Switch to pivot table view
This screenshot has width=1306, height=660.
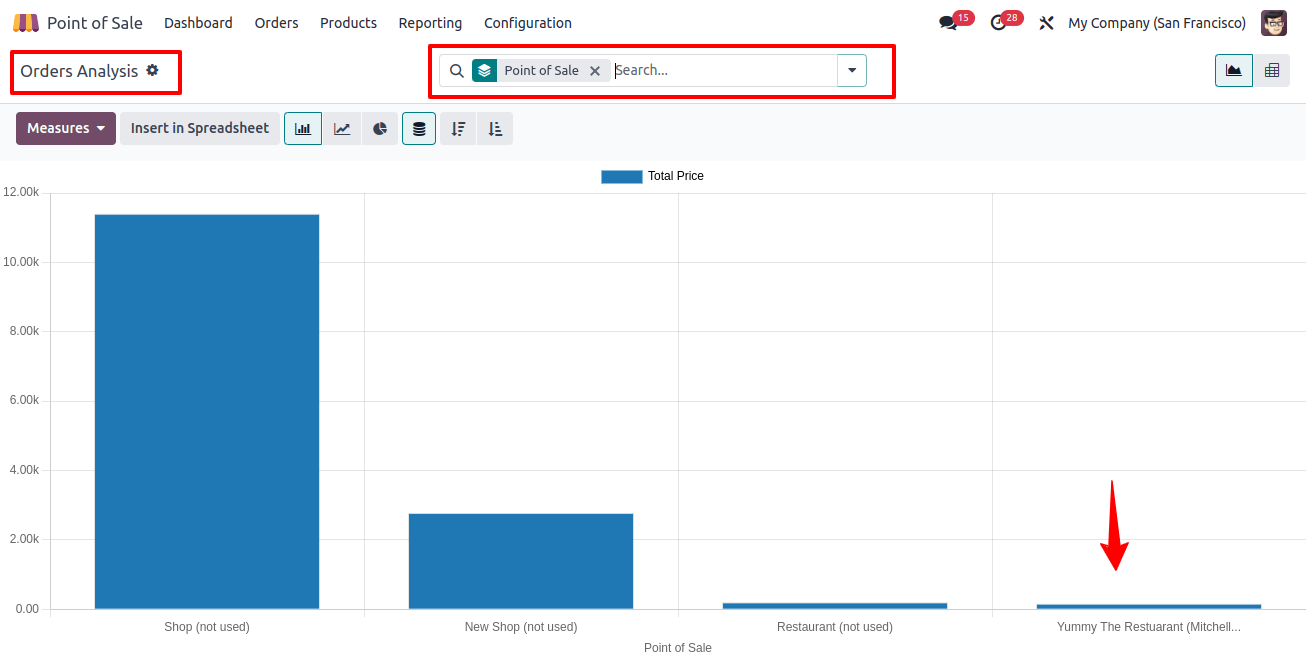click(1272, 70)
